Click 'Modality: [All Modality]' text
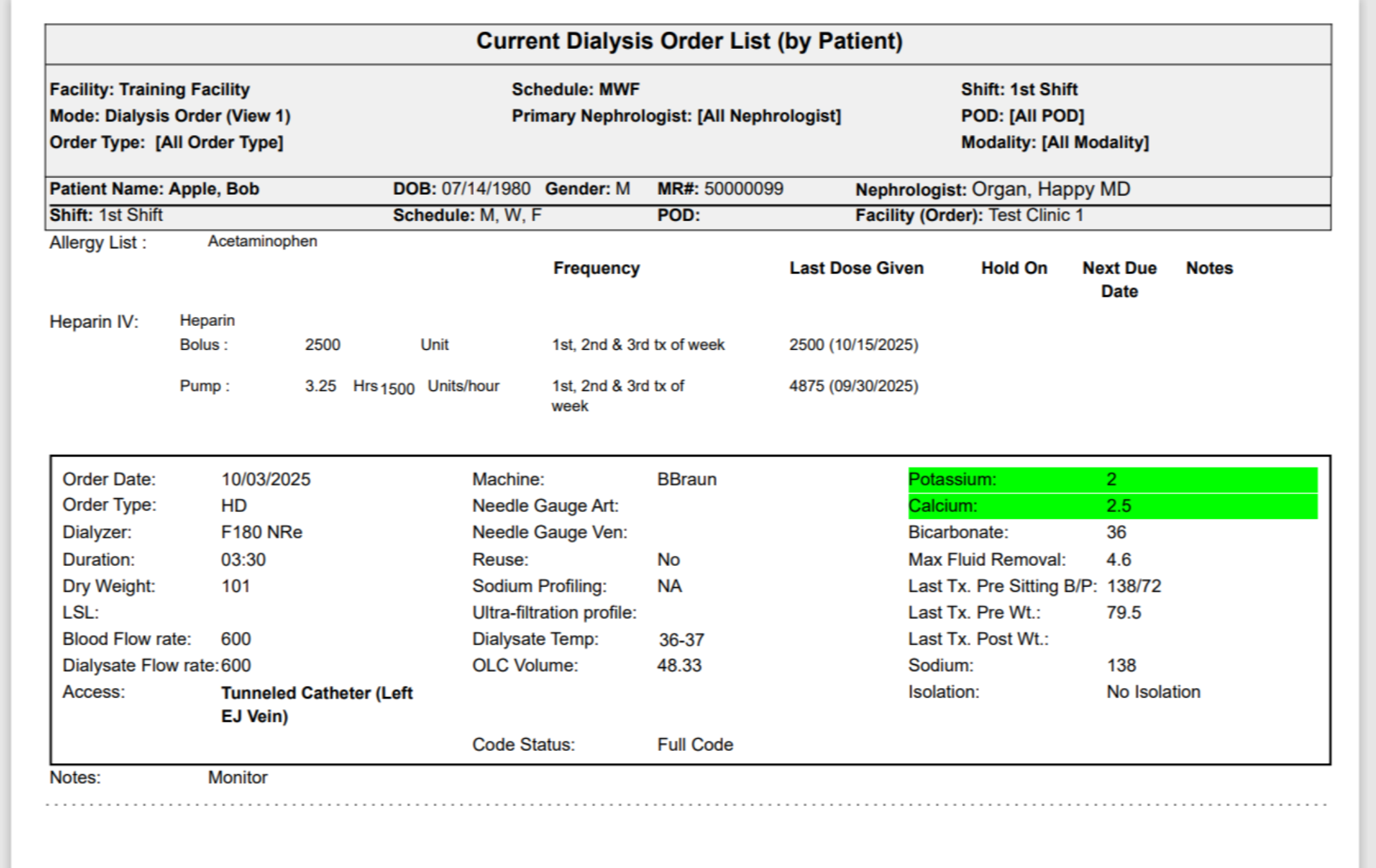The image size is (1376, 868). [x=1055, y=142]
